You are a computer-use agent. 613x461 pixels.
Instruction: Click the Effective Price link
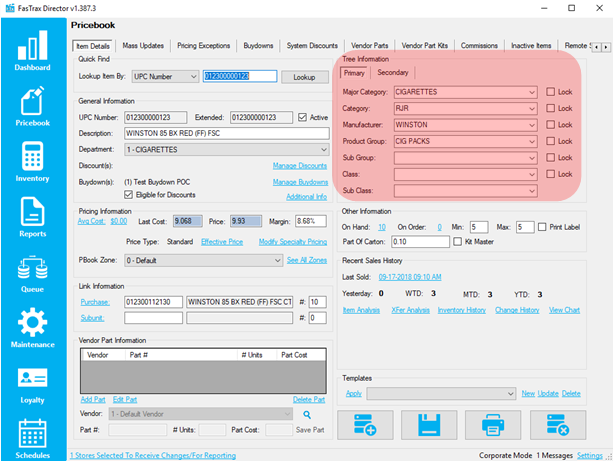coord(222,242)
